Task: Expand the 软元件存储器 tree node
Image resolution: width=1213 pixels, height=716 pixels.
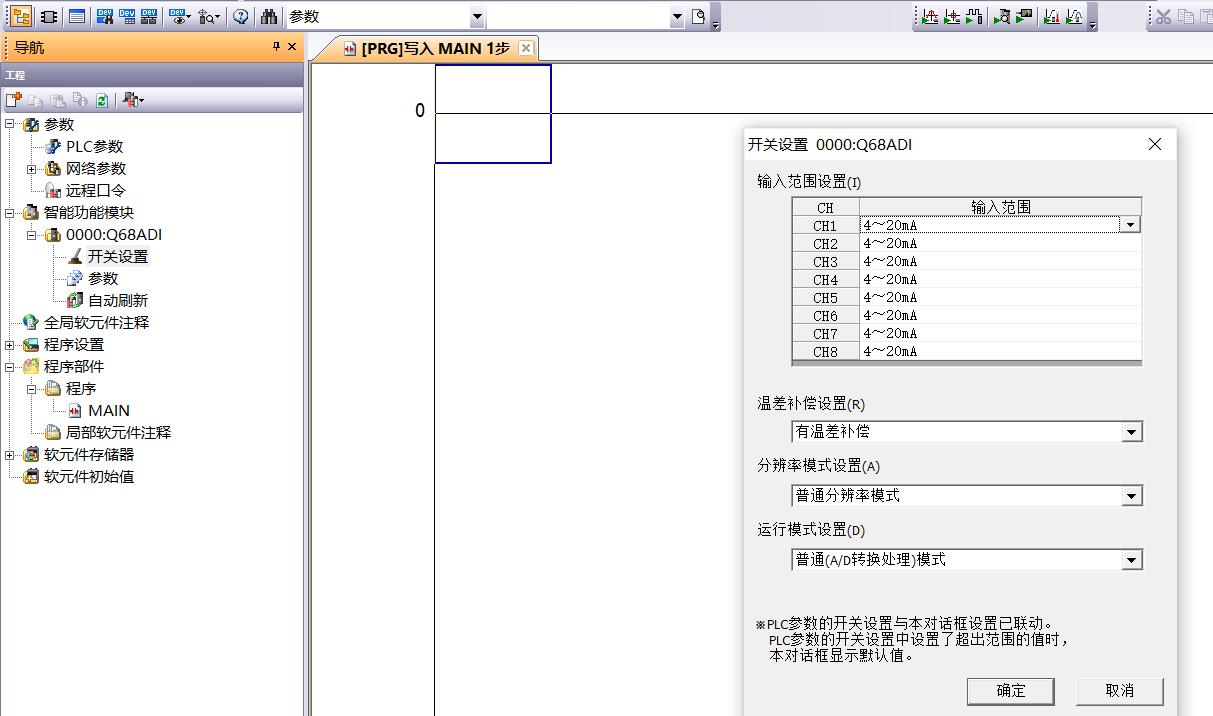Action: point(10,455)
